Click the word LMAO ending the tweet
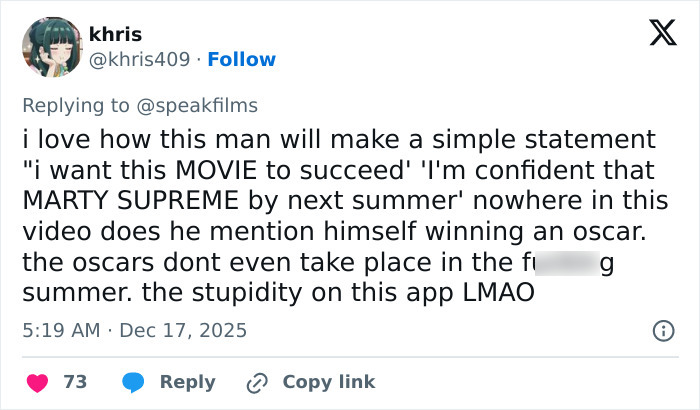The image size is (700, 410). coord(494,296)
